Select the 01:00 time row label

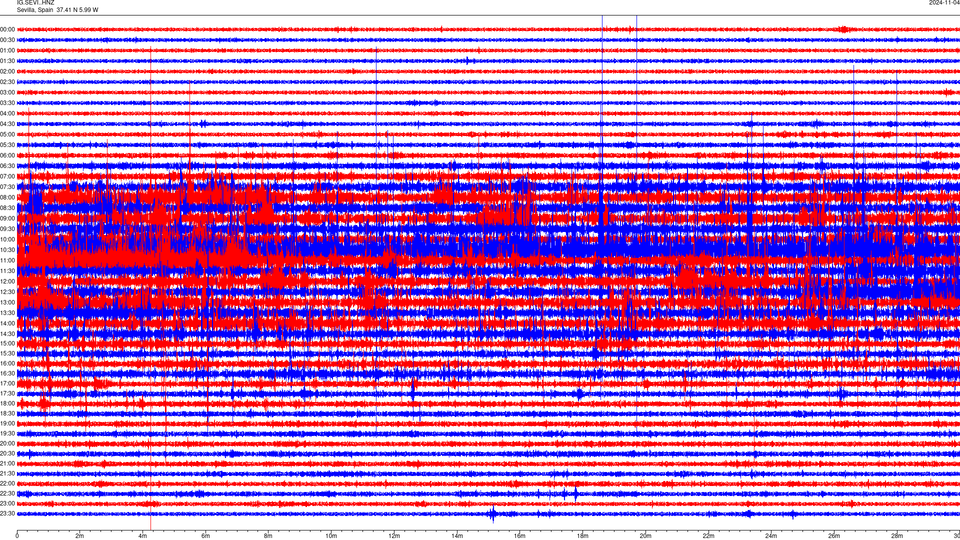tap(7, 50)
